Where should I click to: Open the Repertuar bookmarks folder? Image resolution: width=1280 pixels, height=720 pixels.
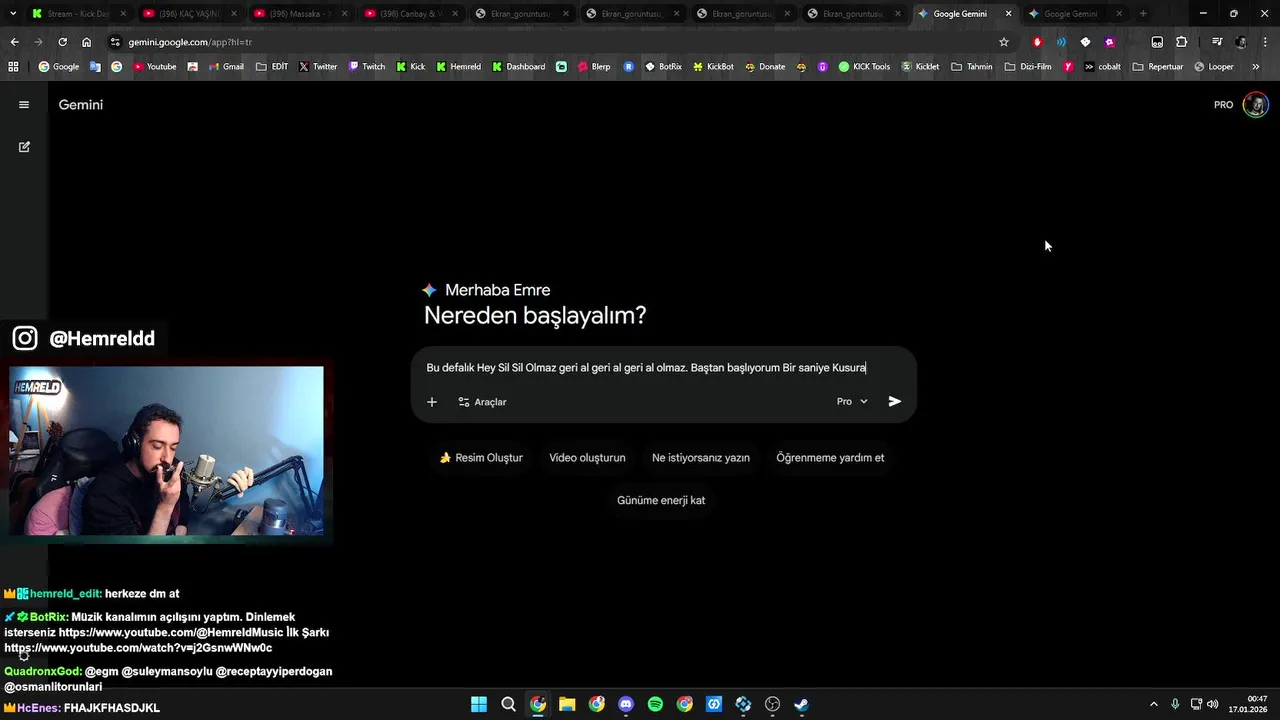[1157, 67]
